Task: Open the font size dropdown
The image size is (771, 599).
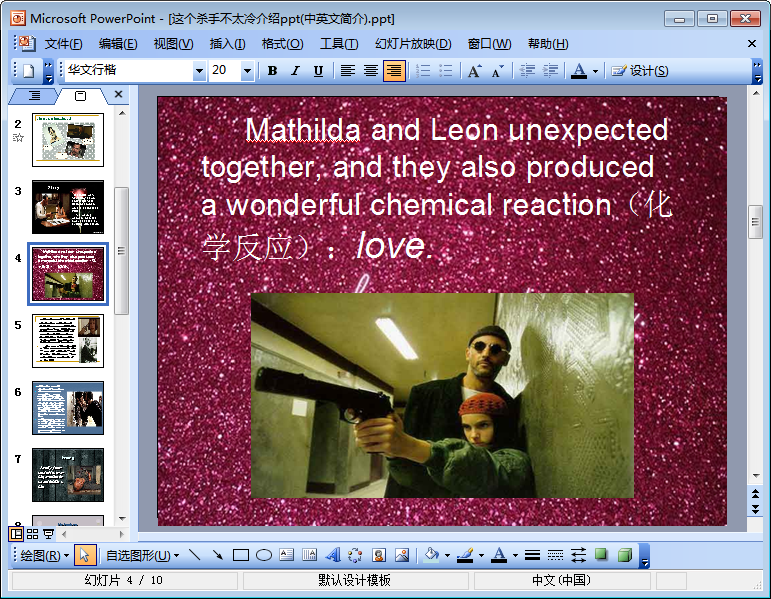Action: click(x=247, y=71)
